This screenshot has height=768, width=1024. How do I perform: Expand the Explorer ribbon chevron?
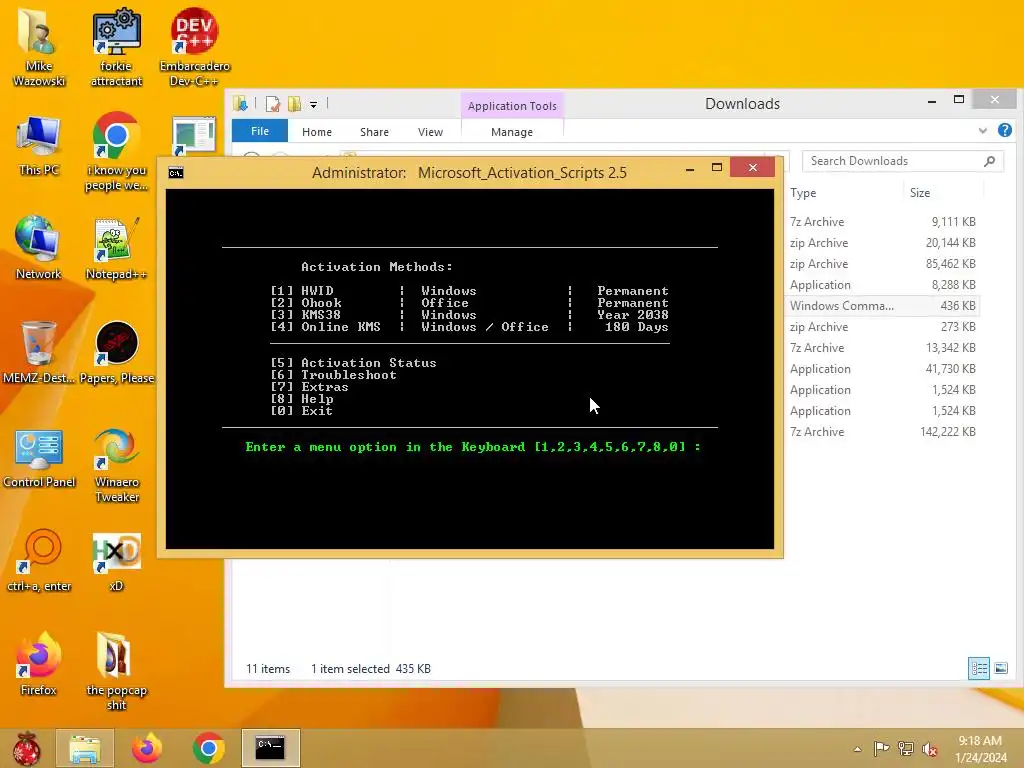click(x=982, y=131)
